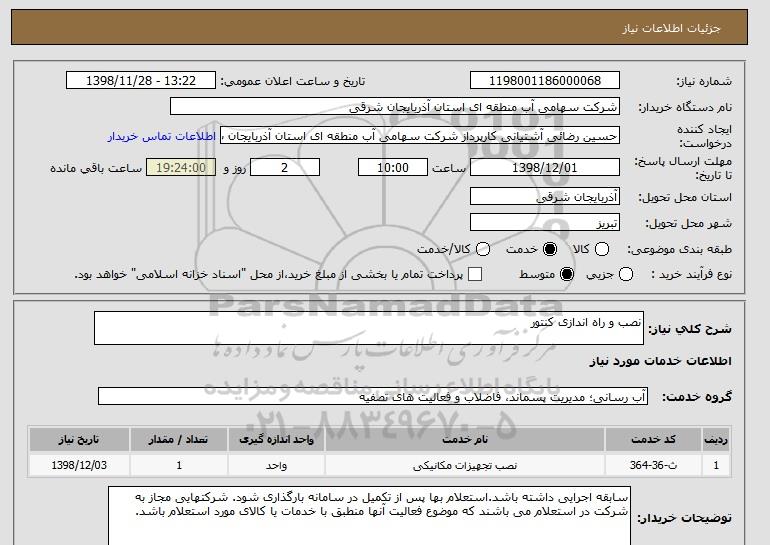This screenshot has width=770, height=545.
Task: Tick the اسناد خزانه اسلامی payment checkbox
Action: pos(475,274)
